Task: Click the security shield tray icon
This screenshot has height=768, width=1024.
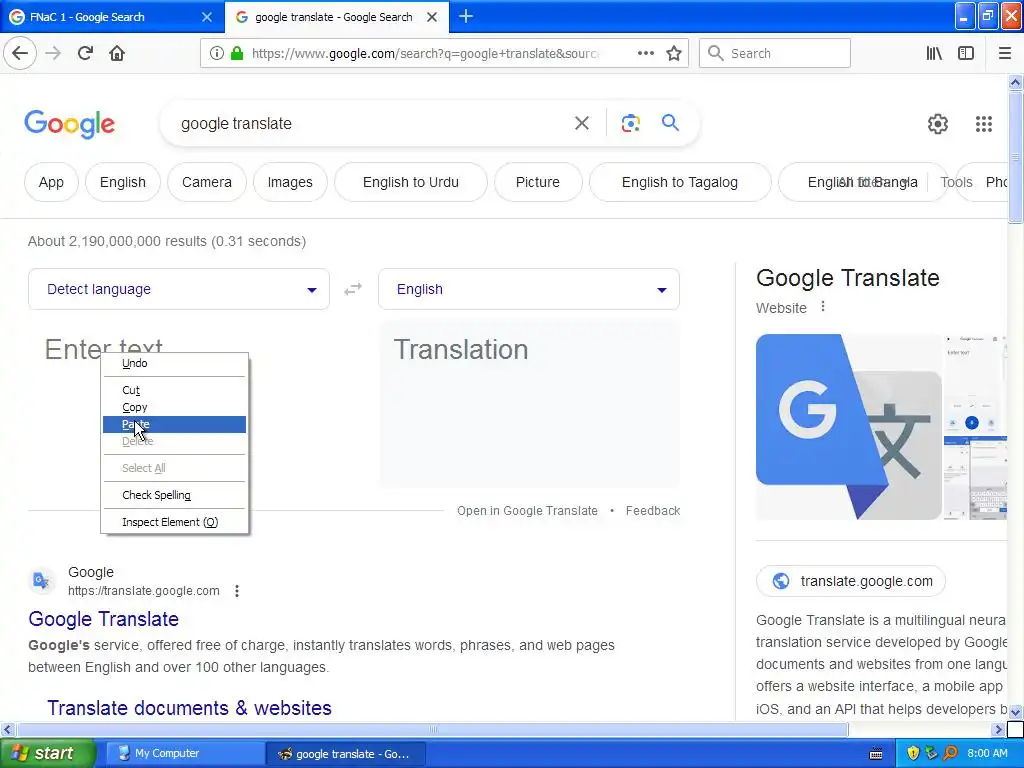Action: tap(913, 754)
